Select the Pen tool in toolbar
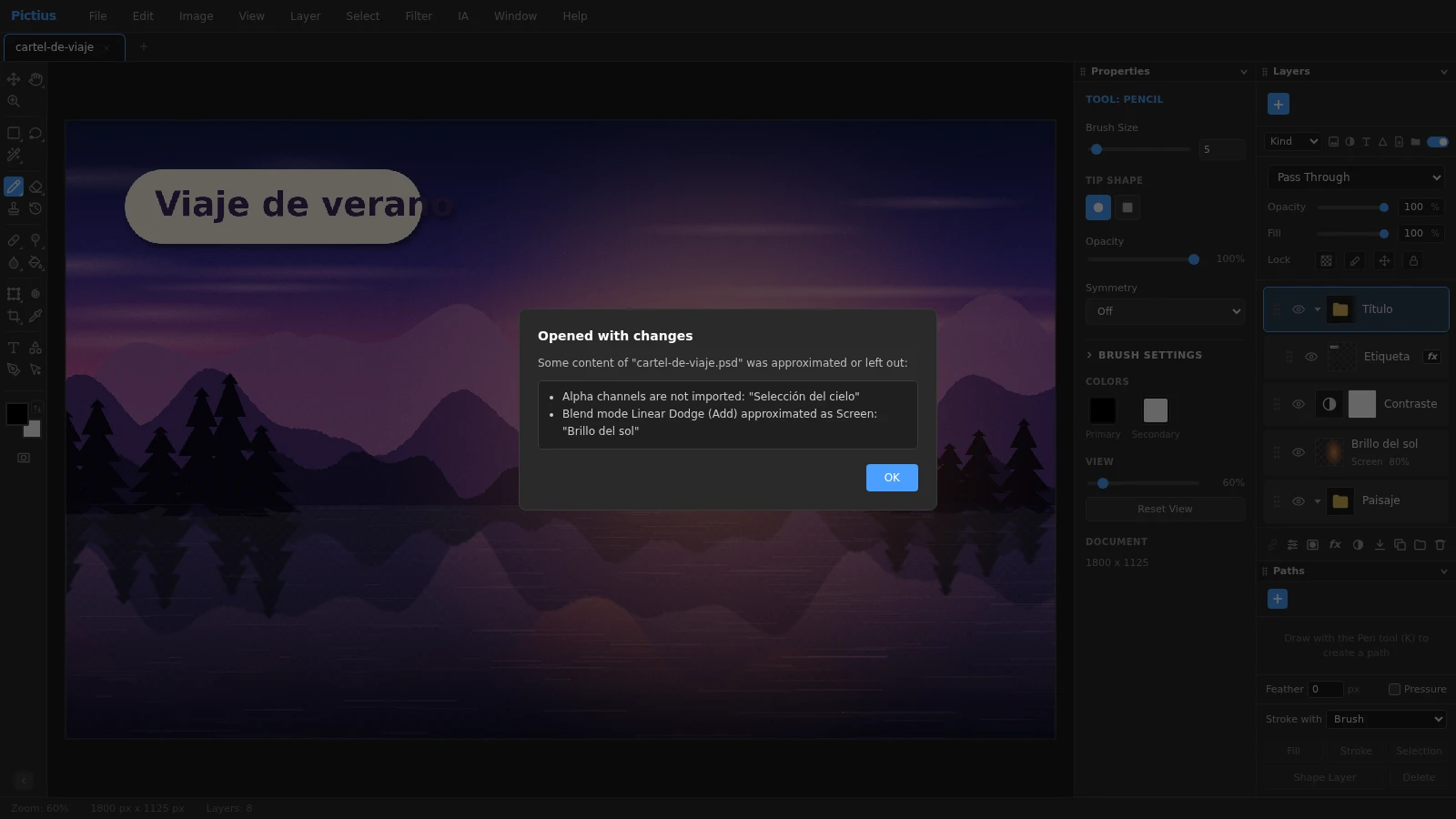This screenshot has width=1456, height=819. [x=14, y=369]
